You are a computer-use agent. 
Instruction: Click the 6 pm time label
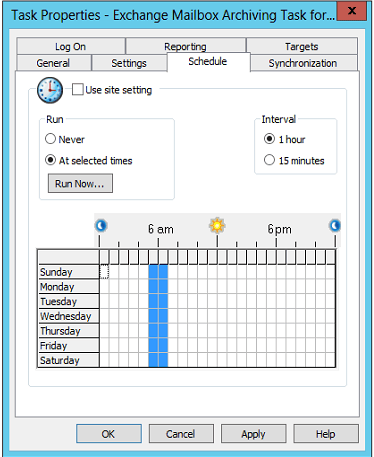coord(279,229)
